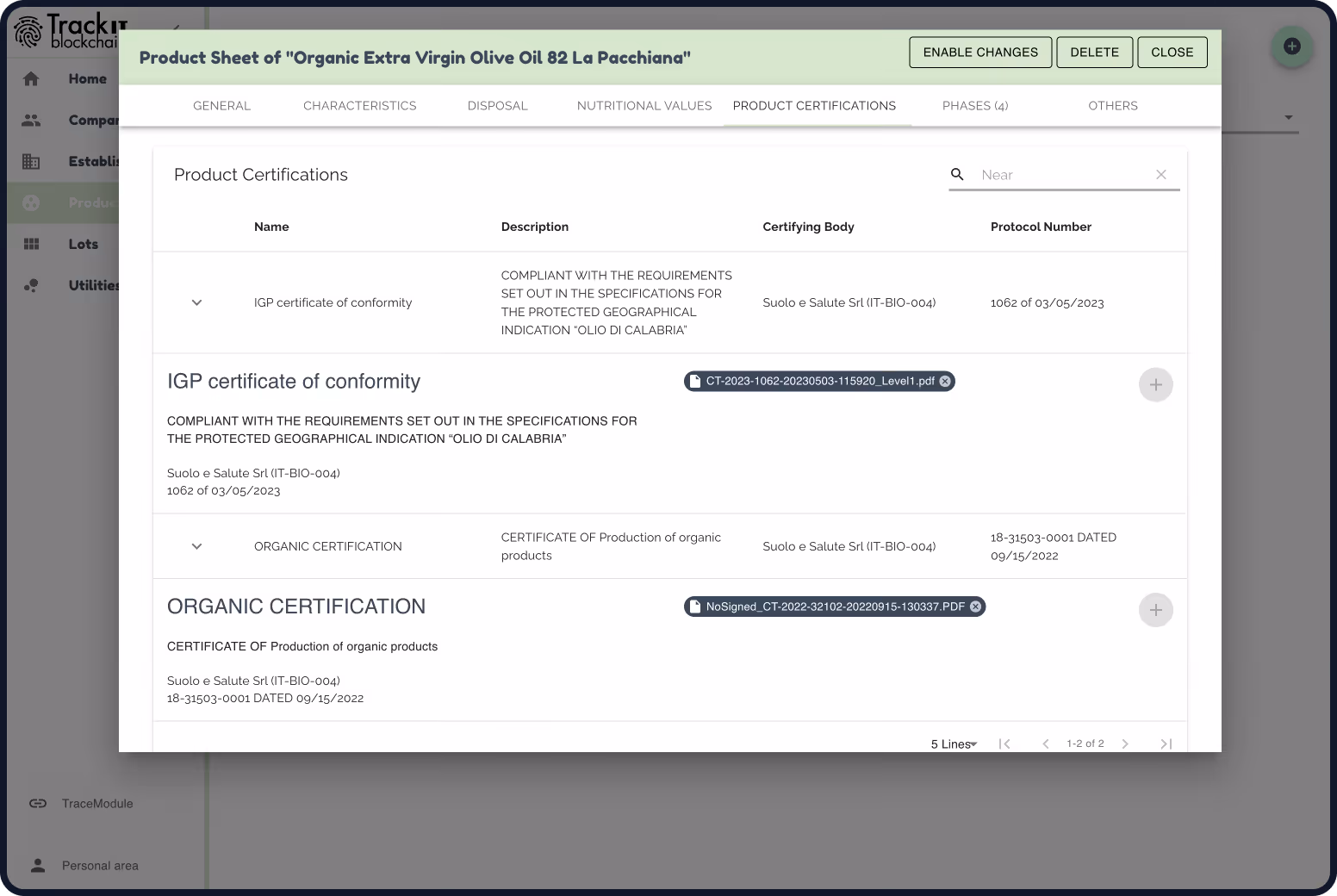This screenshot has height=896, width=1337.
Task: Open Personal area in sidebar
Action: [x=100, y=865]
